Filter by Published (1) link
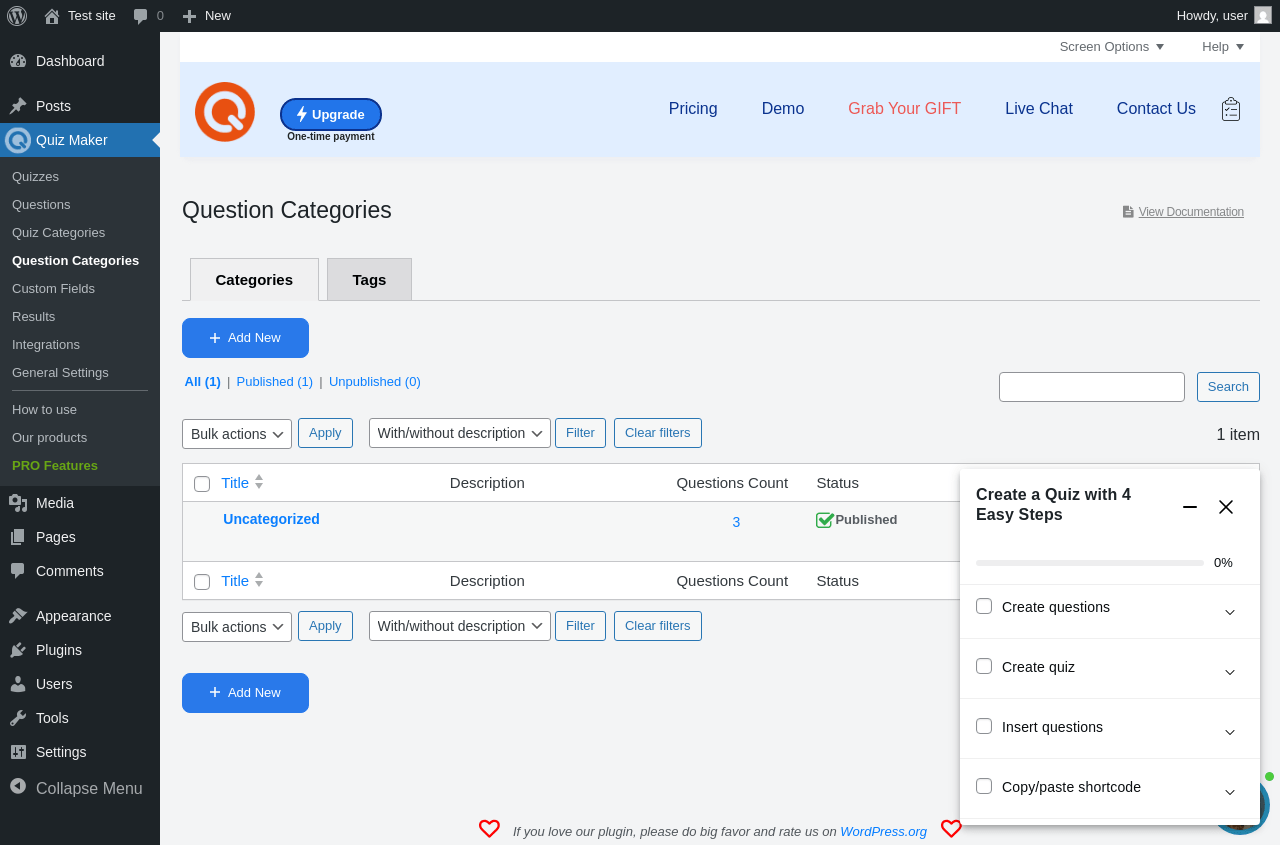Screen dimensions: 1280x845 tap(275, 382)
